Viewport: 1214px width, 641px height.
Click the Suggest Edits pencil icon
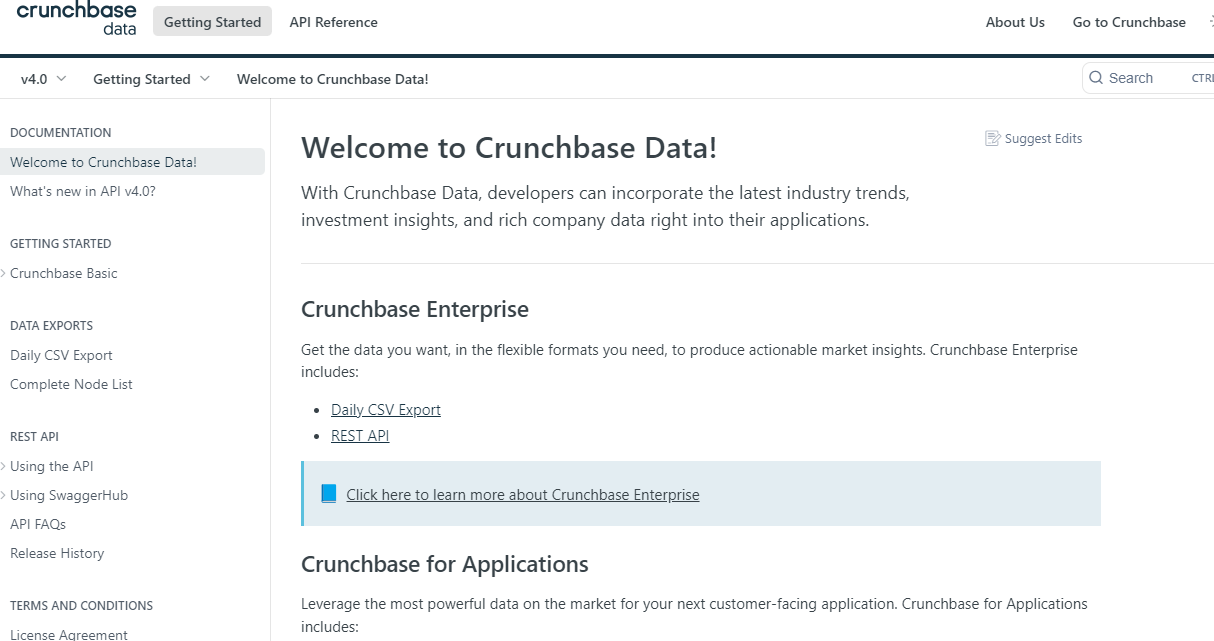click(x=992, y=139)
